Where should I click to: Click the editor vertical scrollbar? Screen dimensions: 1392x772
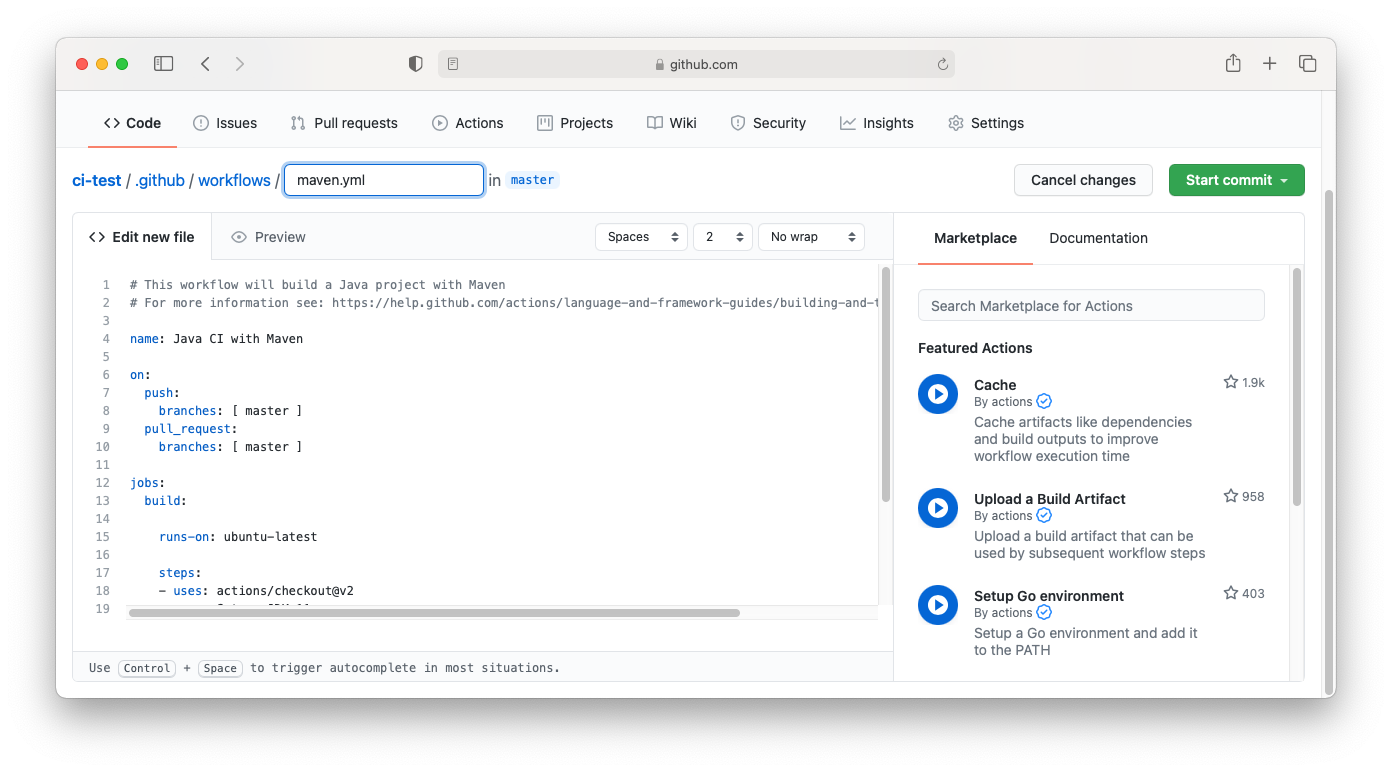pos(886,384)
